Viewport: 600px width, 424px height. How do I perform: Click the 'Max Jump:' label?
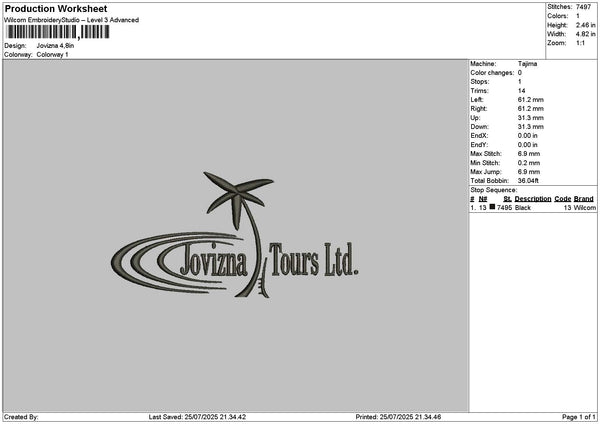[486, 172]
